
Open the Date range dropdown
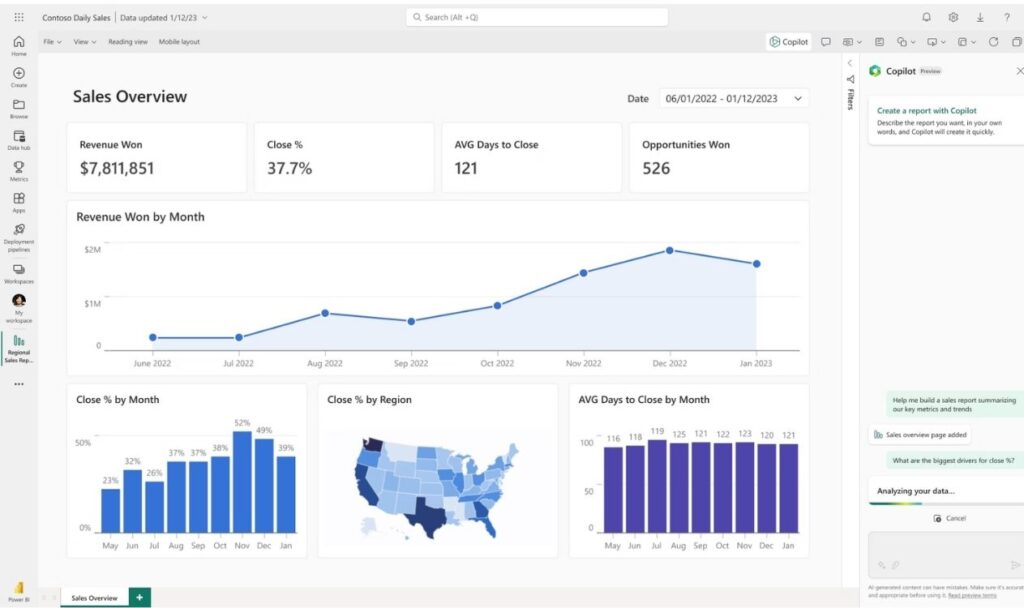pyautogui.click(x=734, y=99)
